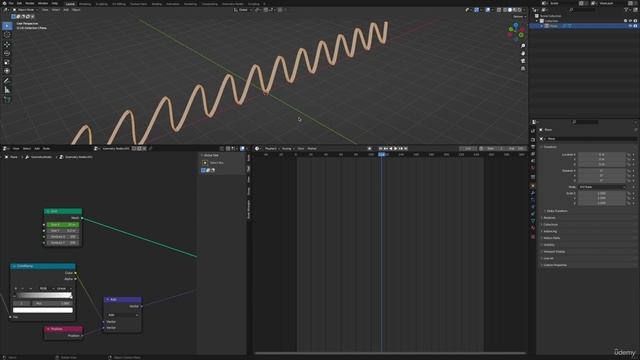Select the Add Cube tool in the viewport toolbar
The height and width of the screenshot is (360, 640).
[7, 100]
